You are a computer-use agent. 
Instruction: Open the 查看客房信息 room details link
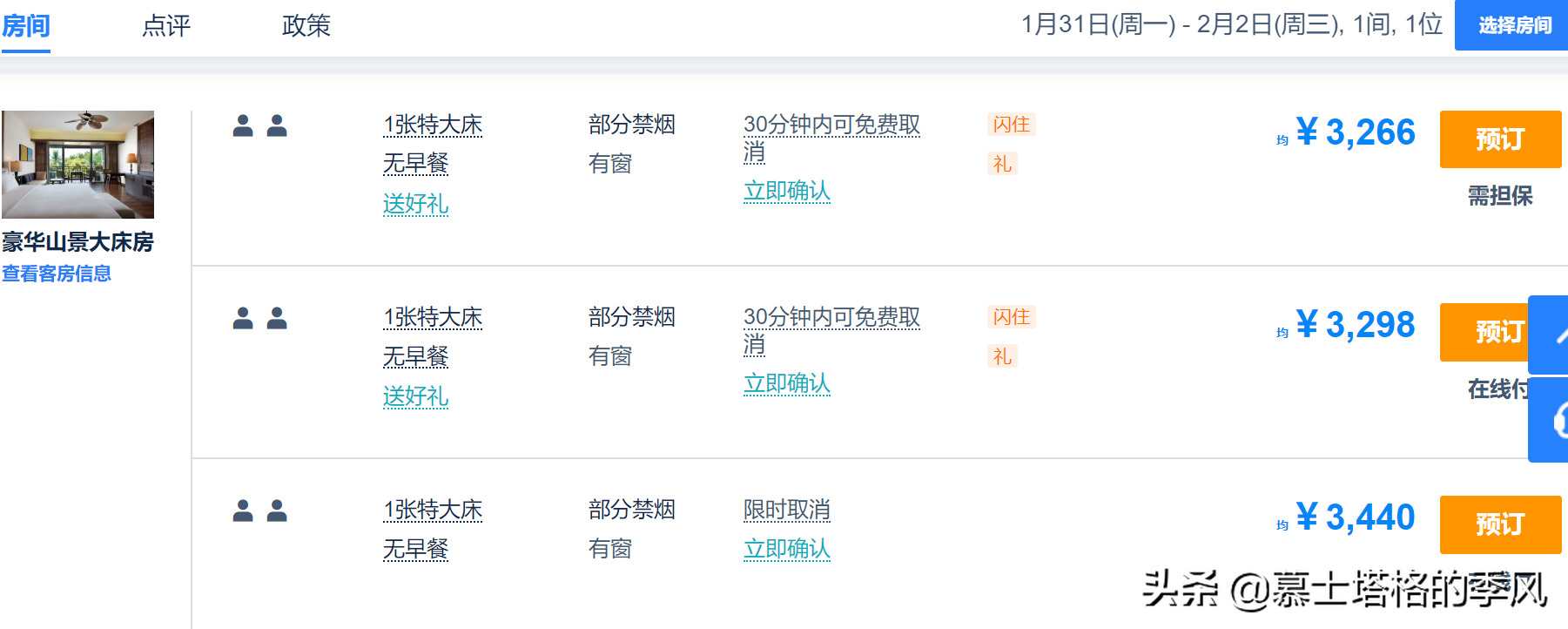click(57, 274)
